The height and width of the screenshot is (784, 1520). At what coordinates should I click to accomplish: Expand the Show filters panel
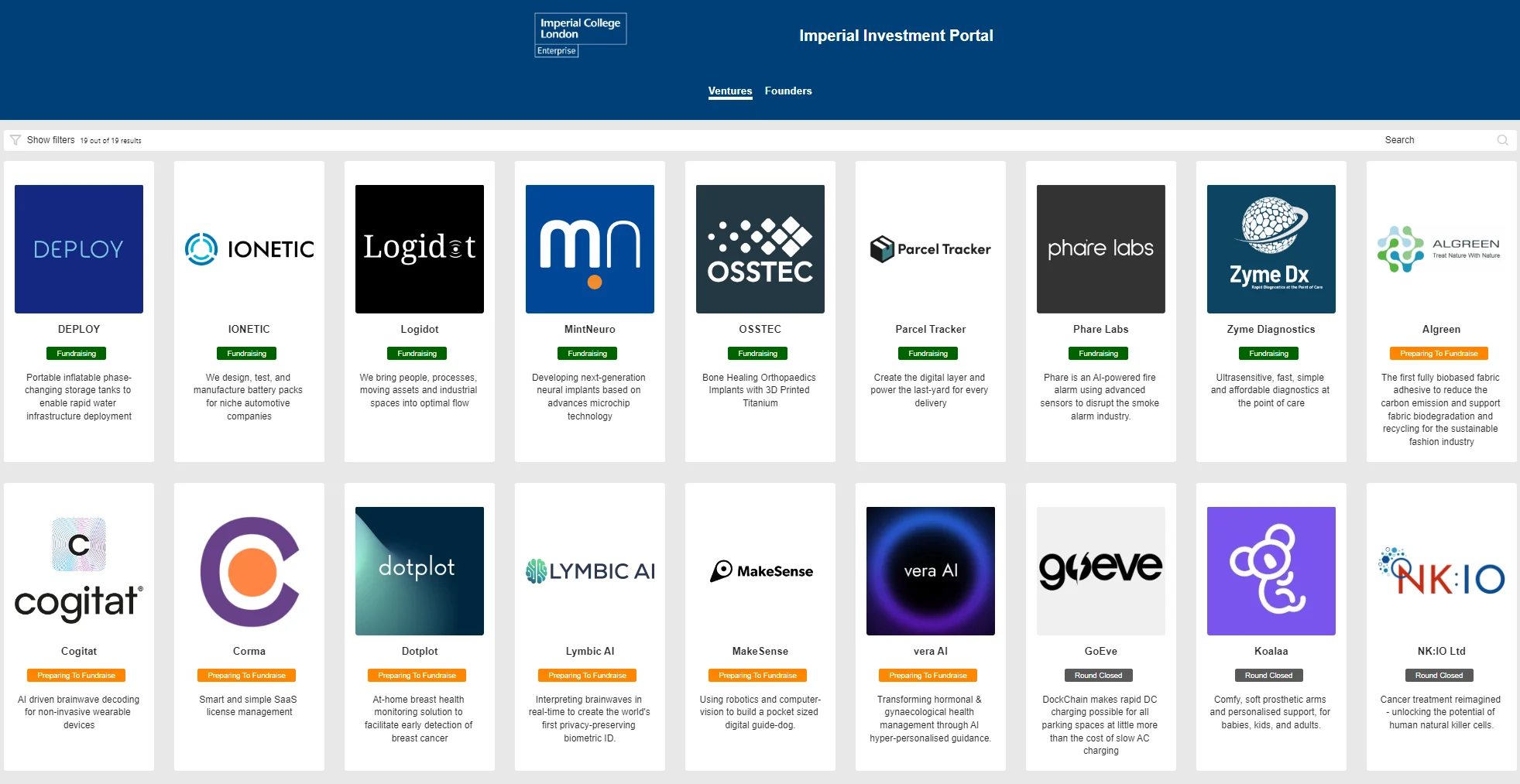tap(50, 140)
